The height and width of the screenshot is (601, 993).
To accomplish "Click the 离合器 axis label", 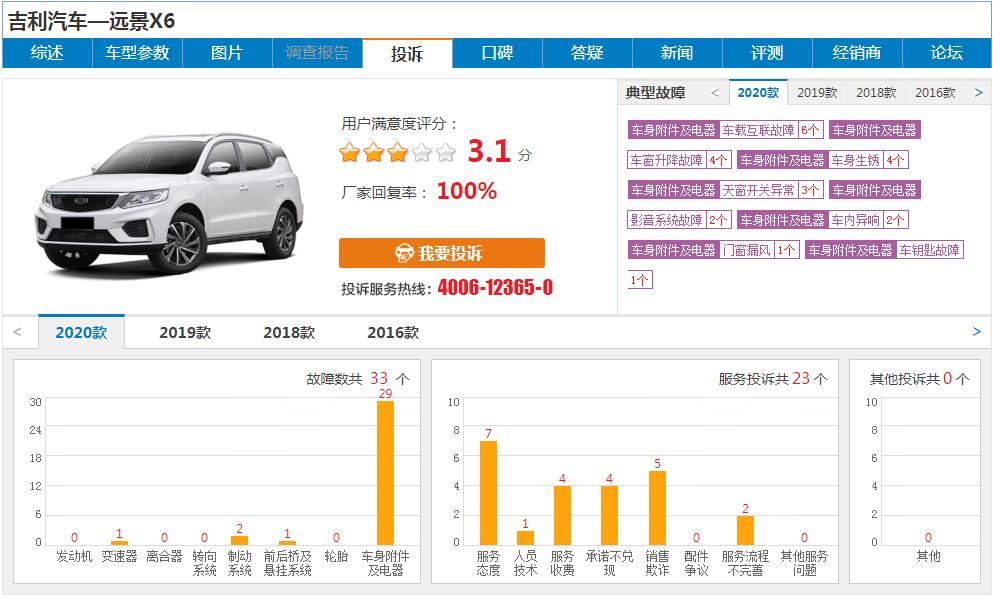I will coord(164,556).
